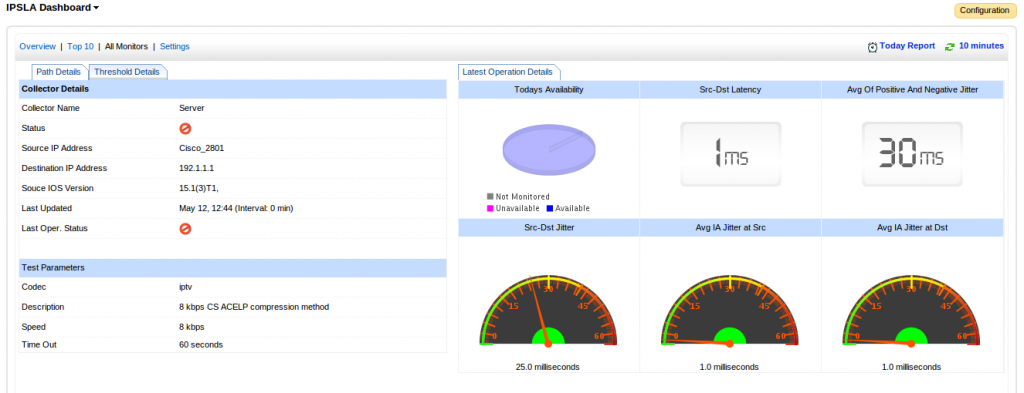1024x393 pixels.
Task: Click the collector name value Server
Action: [x=192, y=108]
